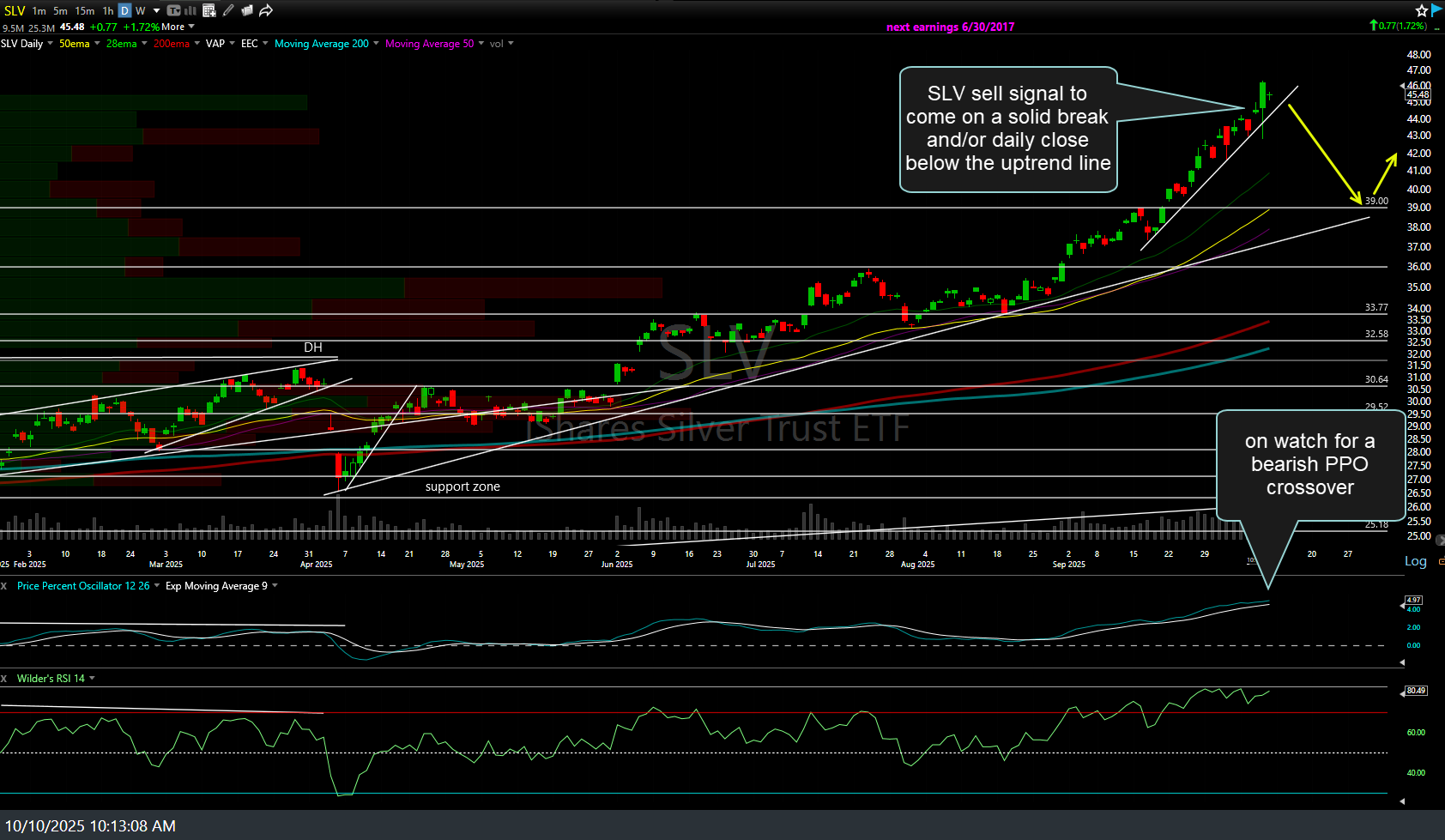Close the Price Percent Oscillator panel

tap(4, 586)
